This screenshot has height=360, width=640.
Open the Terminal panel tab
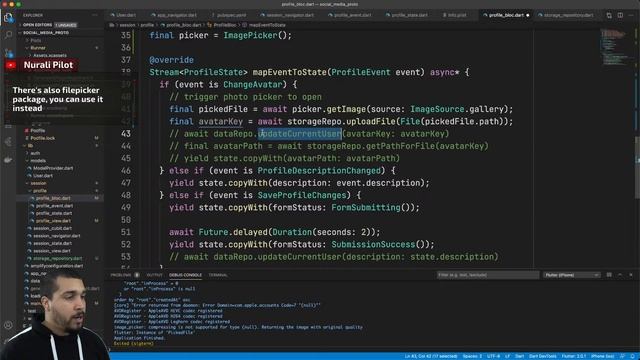pyautogui.click(x=218, y=275)
